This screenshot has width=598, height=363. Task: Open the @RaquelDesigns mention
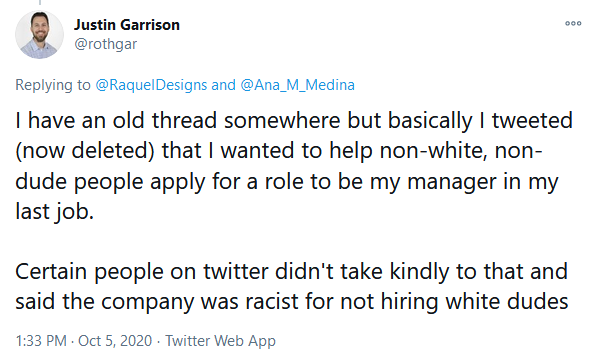151,85
